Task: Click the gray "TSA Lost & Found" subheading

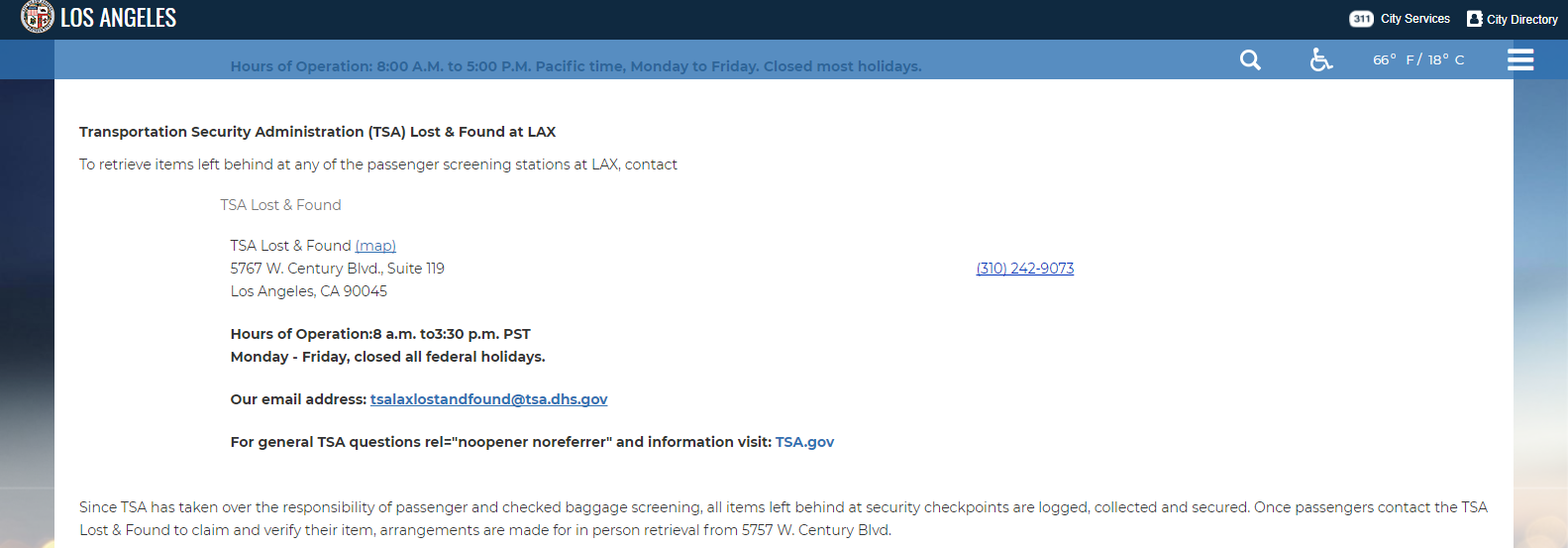Action: (280, 205)
